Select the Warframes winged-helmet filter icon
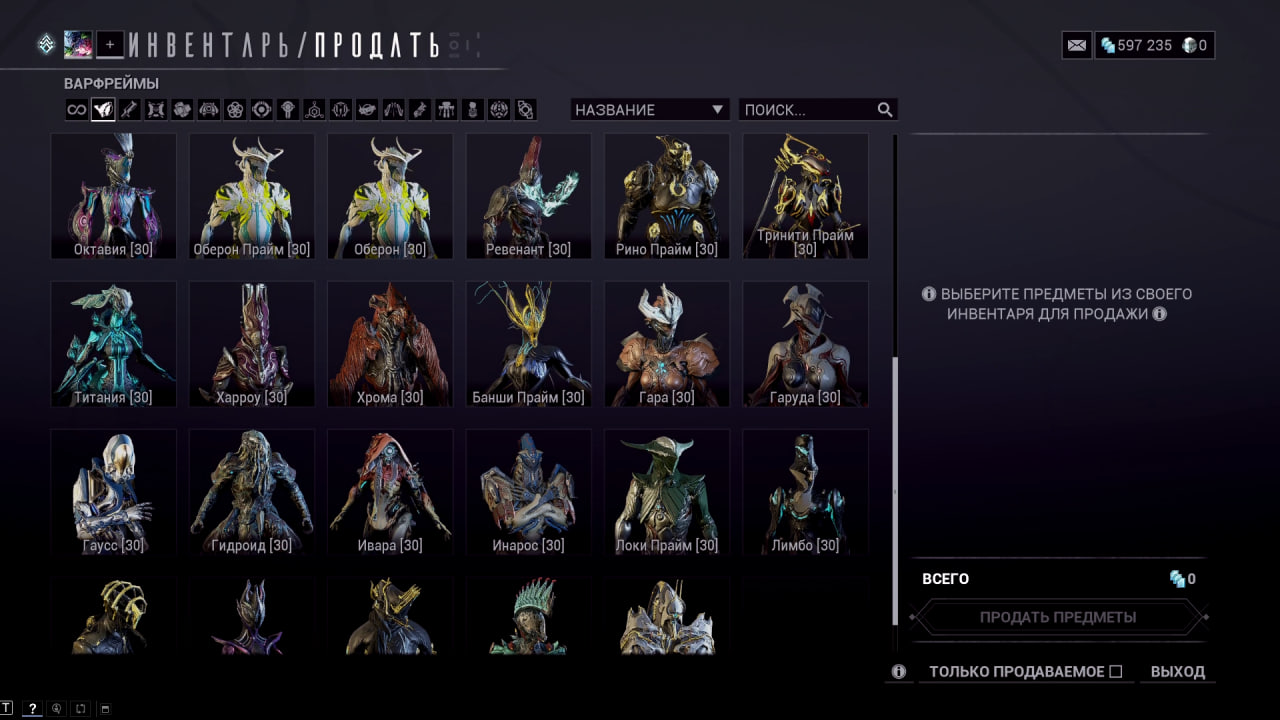The width and height of the screenshot is (1280, 720). 102,110
